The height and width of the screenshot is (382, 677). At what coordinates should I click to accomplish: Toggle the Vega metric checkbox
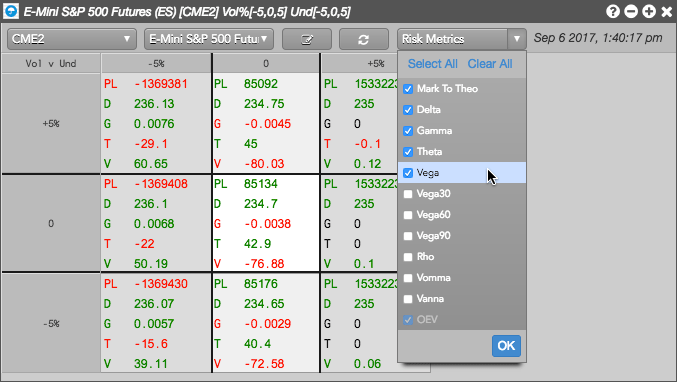coord(408,173)
